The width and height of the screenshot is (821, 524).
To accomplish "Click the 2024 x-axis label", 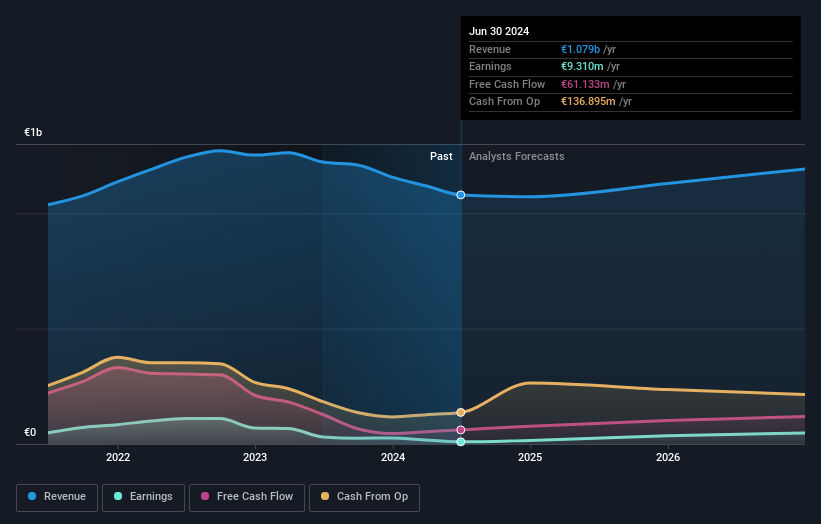I will tap(393, 457).
